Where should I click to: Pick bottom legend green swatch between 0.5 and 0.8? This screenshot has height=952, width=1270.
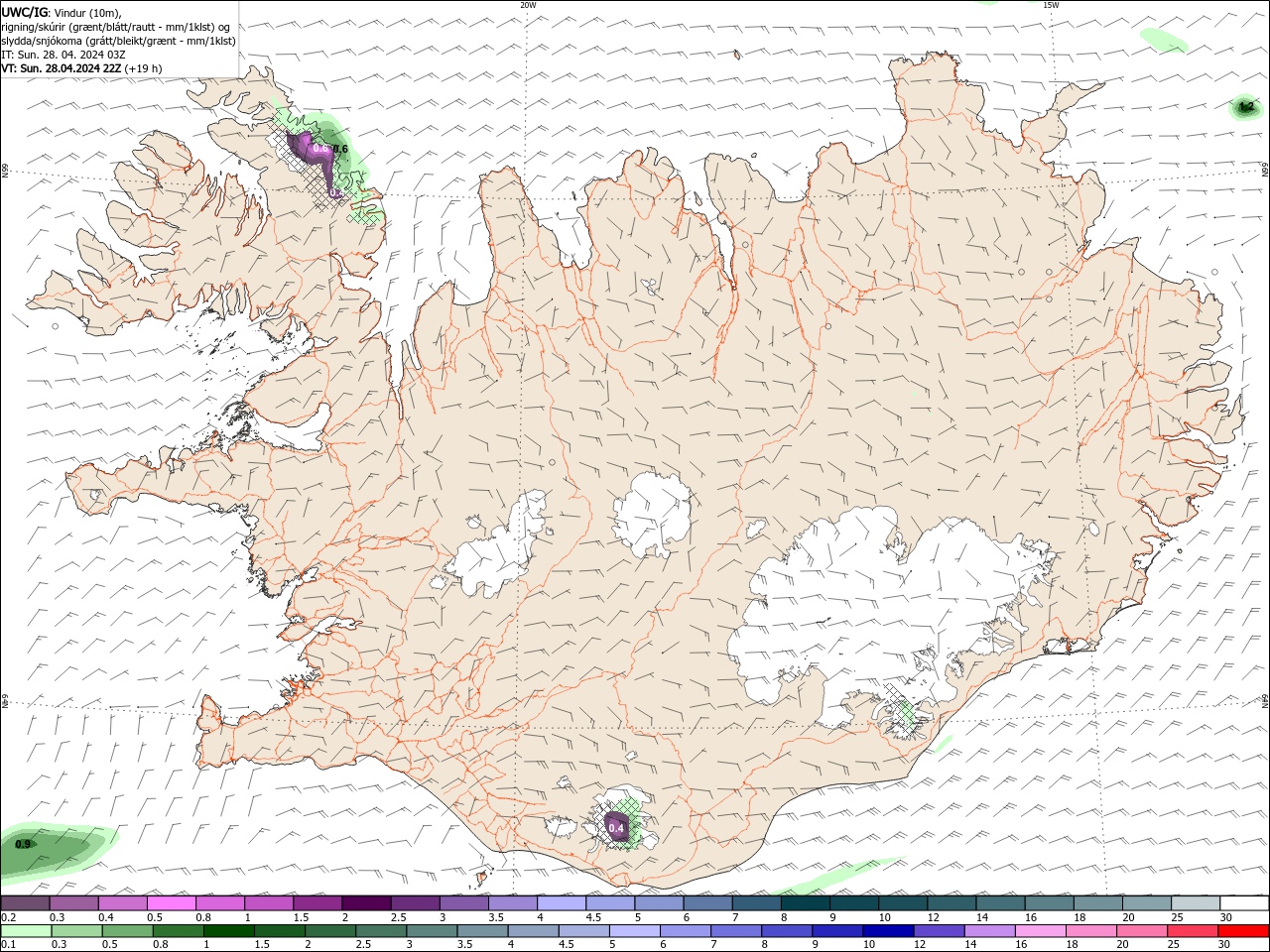coord(127,931)
